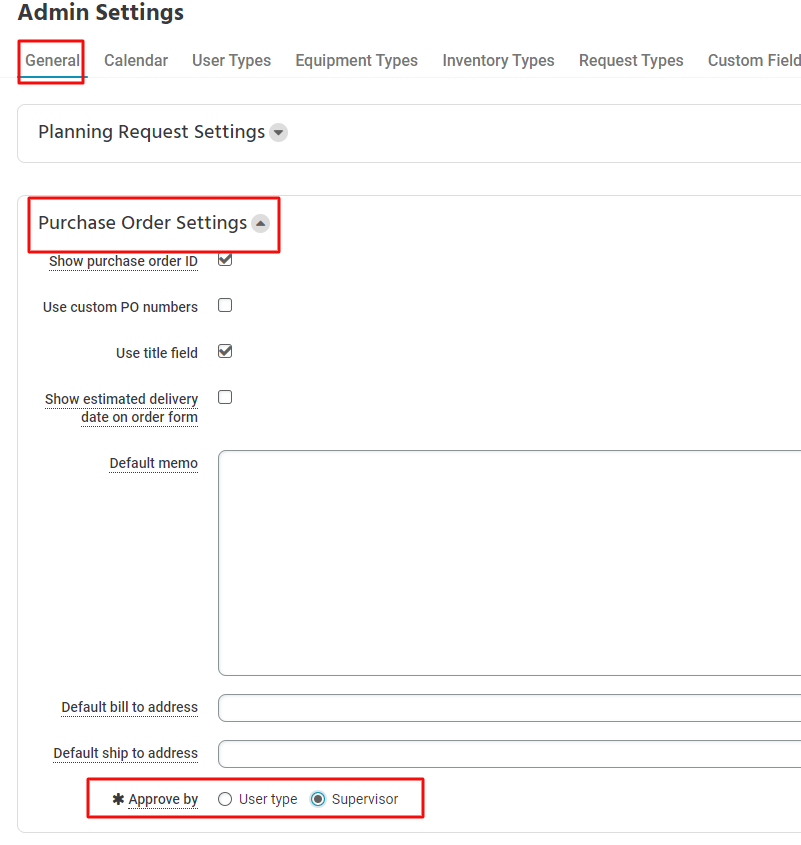This screenshot has width=801, height=845.
Task: Open the Request Types tab
Action: click(631, 60)
